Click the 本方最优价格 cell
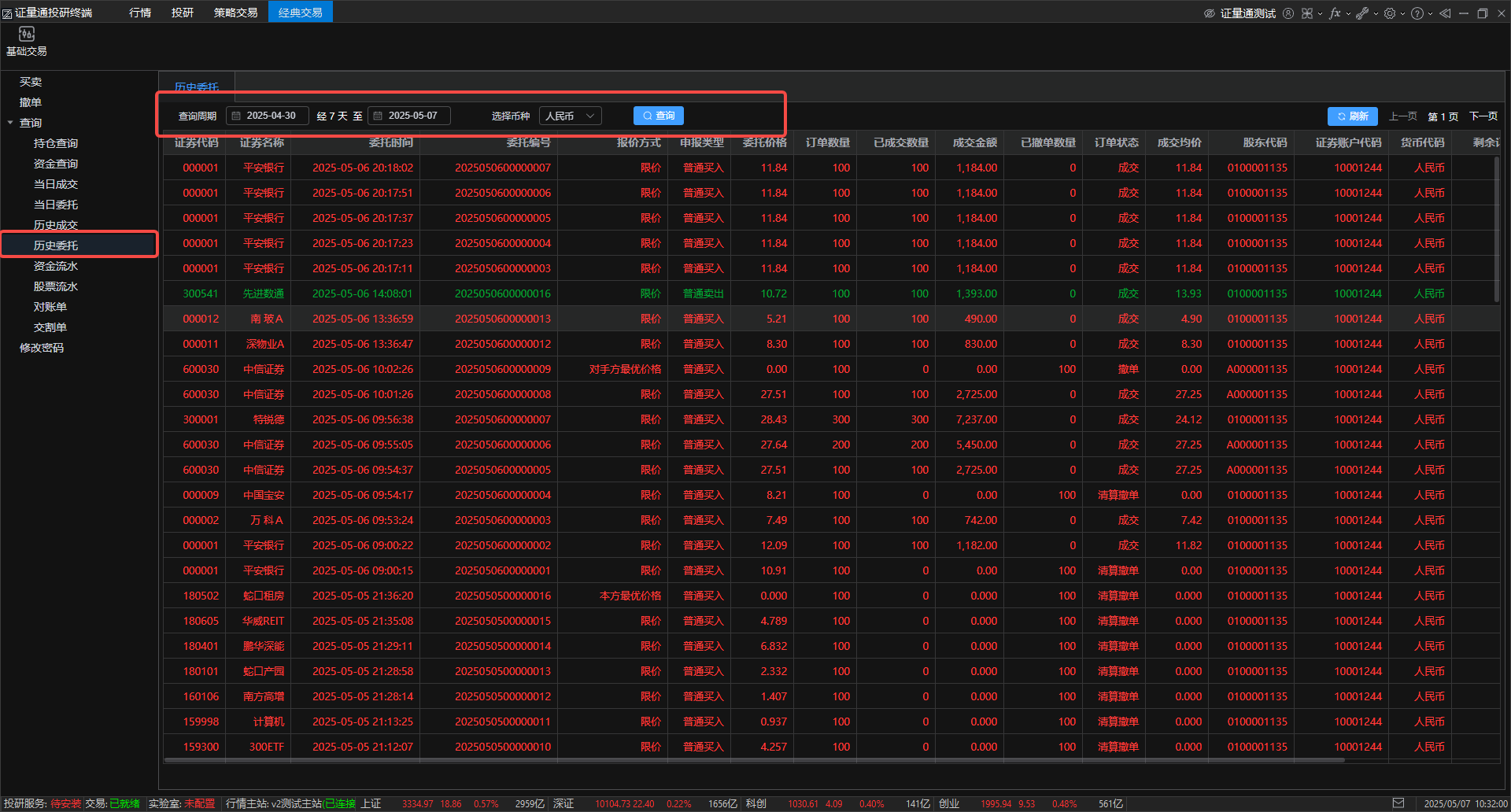 [x=630, y=596]
